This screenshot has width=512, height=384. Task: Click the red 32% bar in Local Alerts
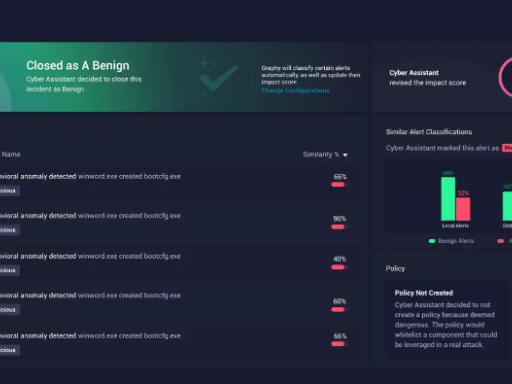463,209
